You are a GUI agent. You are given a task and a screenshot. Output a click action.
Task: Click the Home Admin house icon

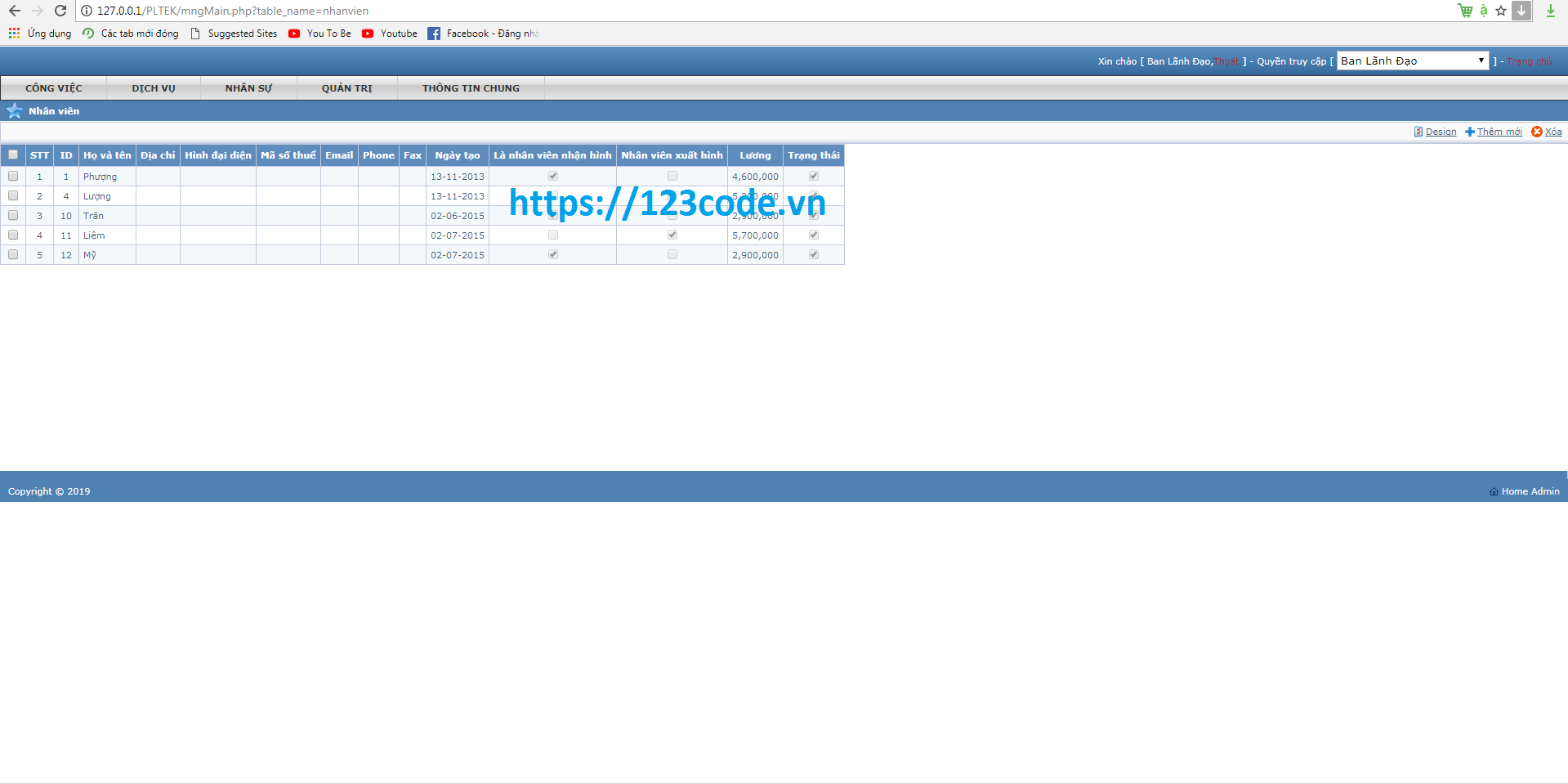[x=1494, y=491]
